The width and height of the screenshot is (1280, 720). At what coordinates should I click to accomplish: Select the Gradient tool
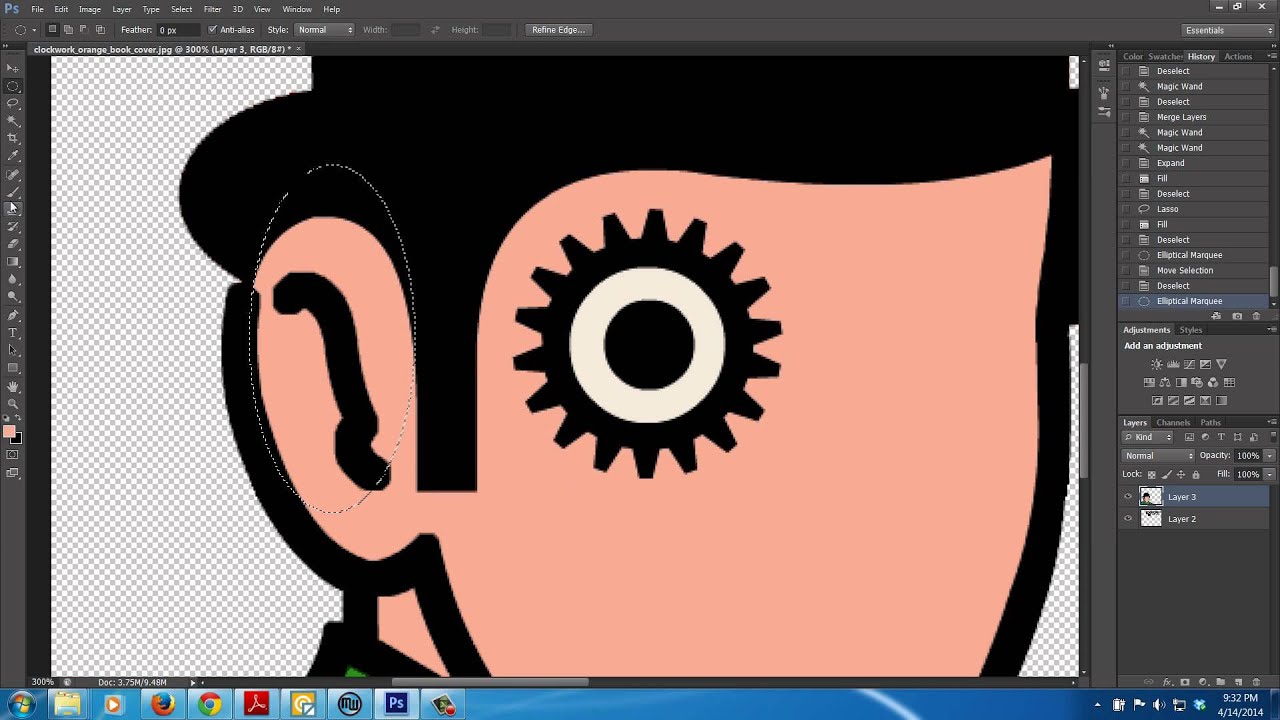point(13,261)
